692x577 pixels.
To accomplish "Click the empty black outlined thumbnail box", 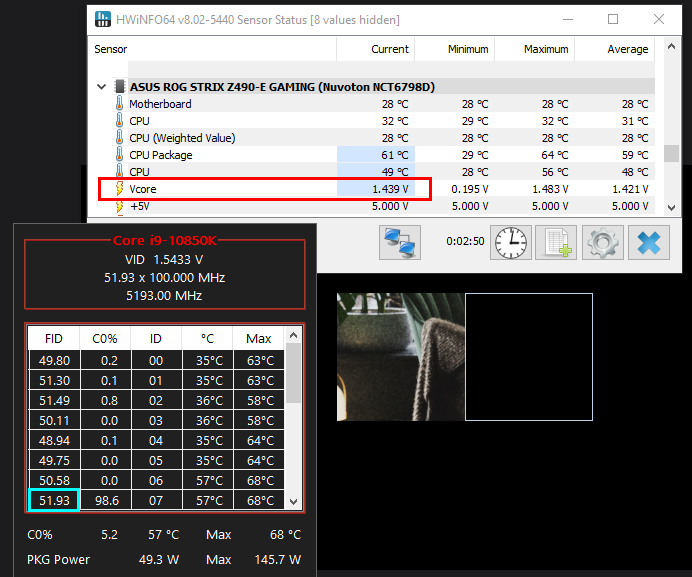I will [x=529, y=357].
